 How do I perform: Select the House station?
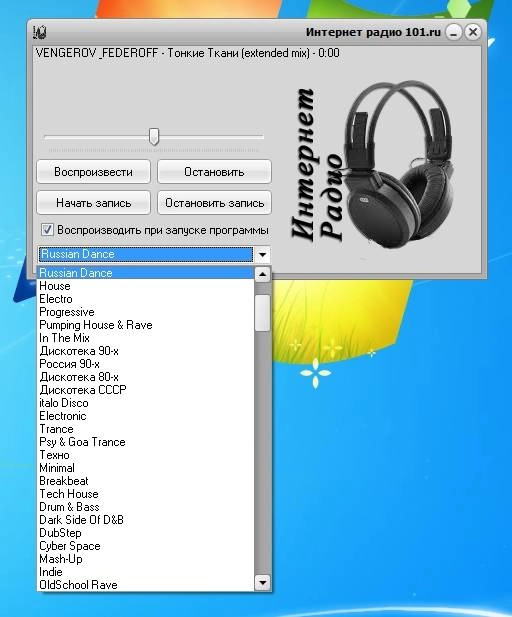146,286
